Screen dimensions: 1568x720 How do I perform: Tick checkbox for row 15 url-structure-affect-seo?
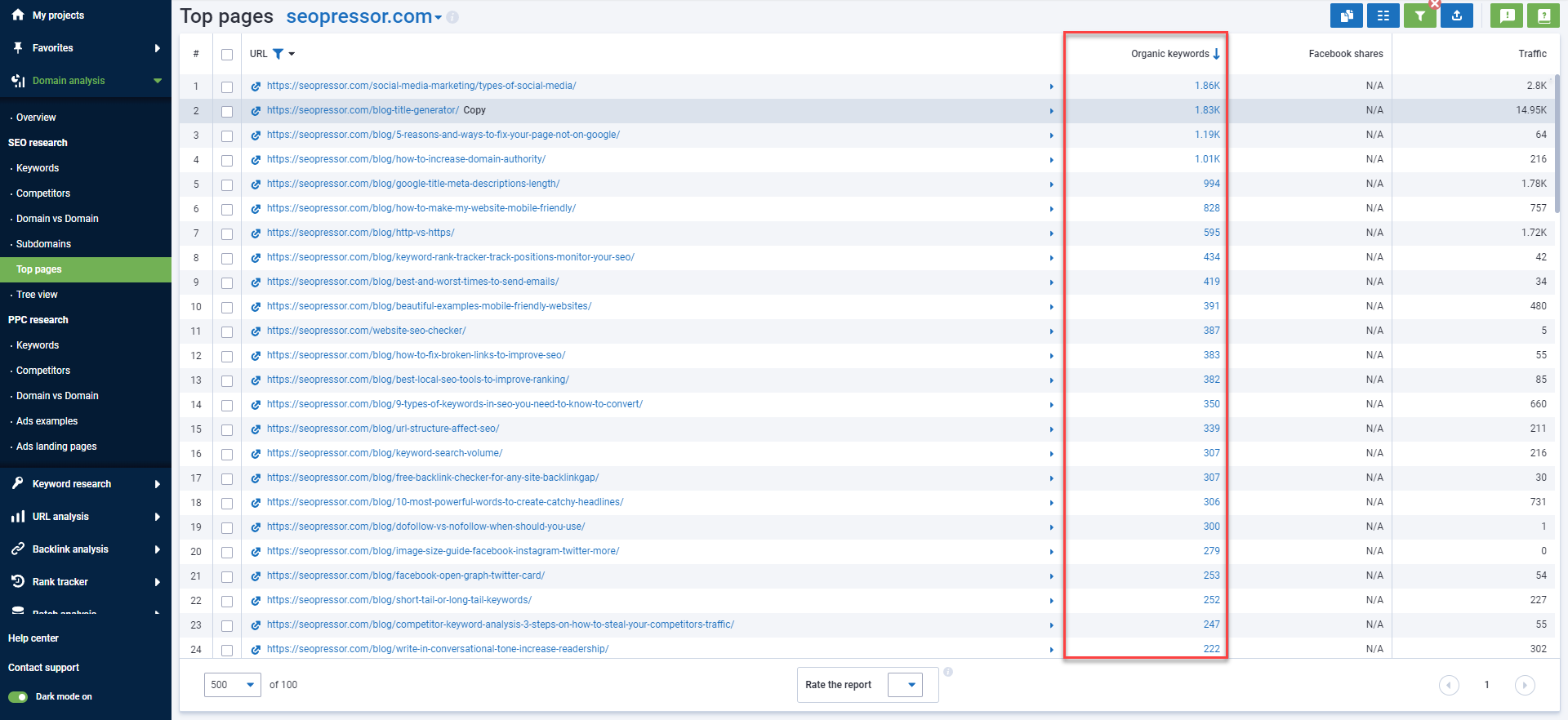(227, 430)
